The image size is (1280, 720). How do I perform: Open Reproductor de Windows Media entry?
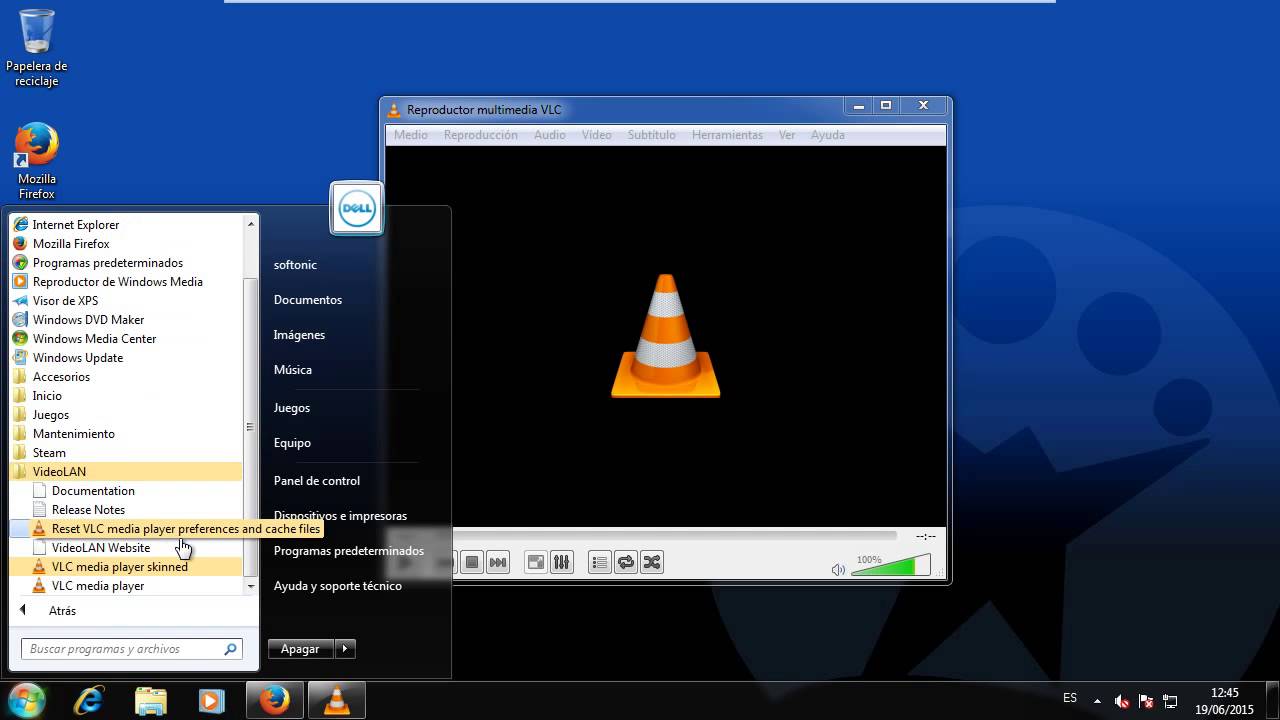pyautogui.click(x=126, y=282)
